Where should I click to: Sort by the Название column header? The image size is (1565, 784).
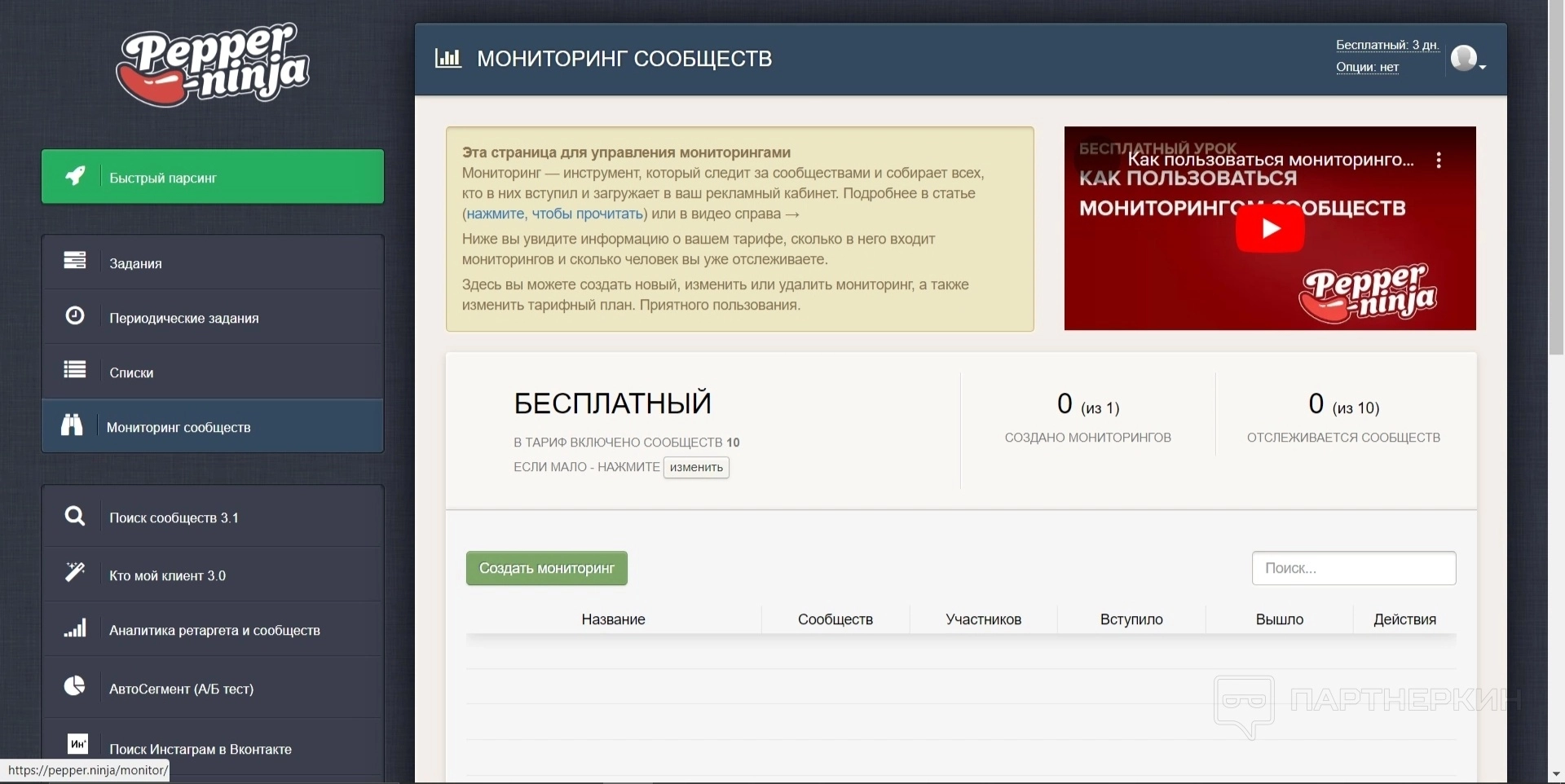pyautogui.click(x=614, y=619)
